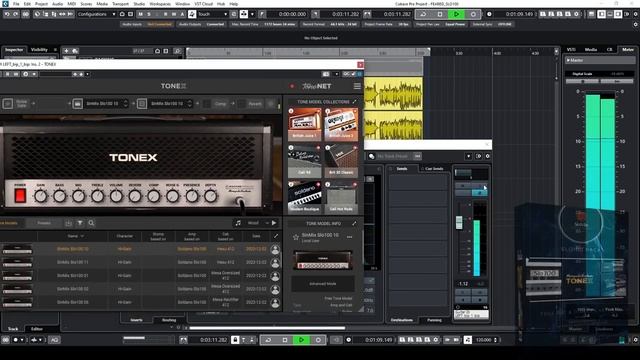Click the Redo icon in Cubase toolbar
Image resolution: width=640 pixels, height=360 pixels.
coord(16,14)
